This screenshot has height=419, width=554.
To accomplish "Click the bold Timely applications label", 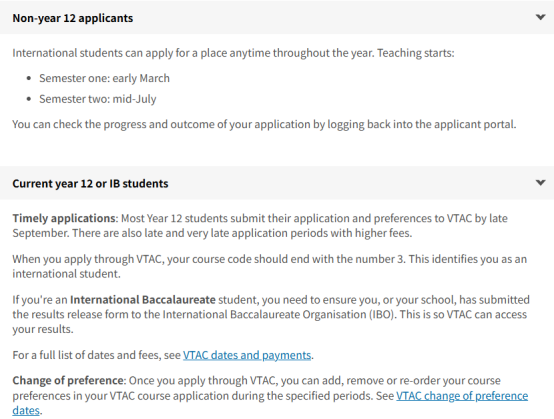I will click(x=64, y=218).
